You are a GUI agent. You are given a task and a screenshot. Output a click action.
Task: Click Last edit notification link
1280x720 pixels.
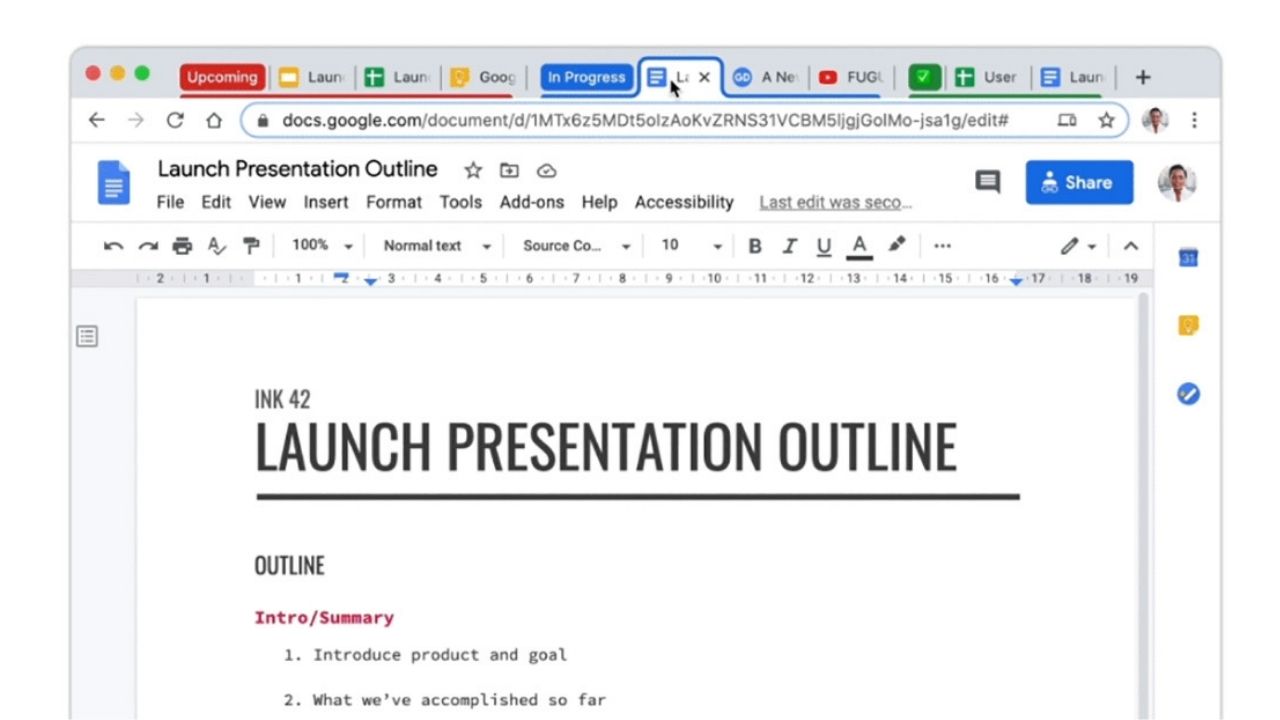click(x=835, y=202)
